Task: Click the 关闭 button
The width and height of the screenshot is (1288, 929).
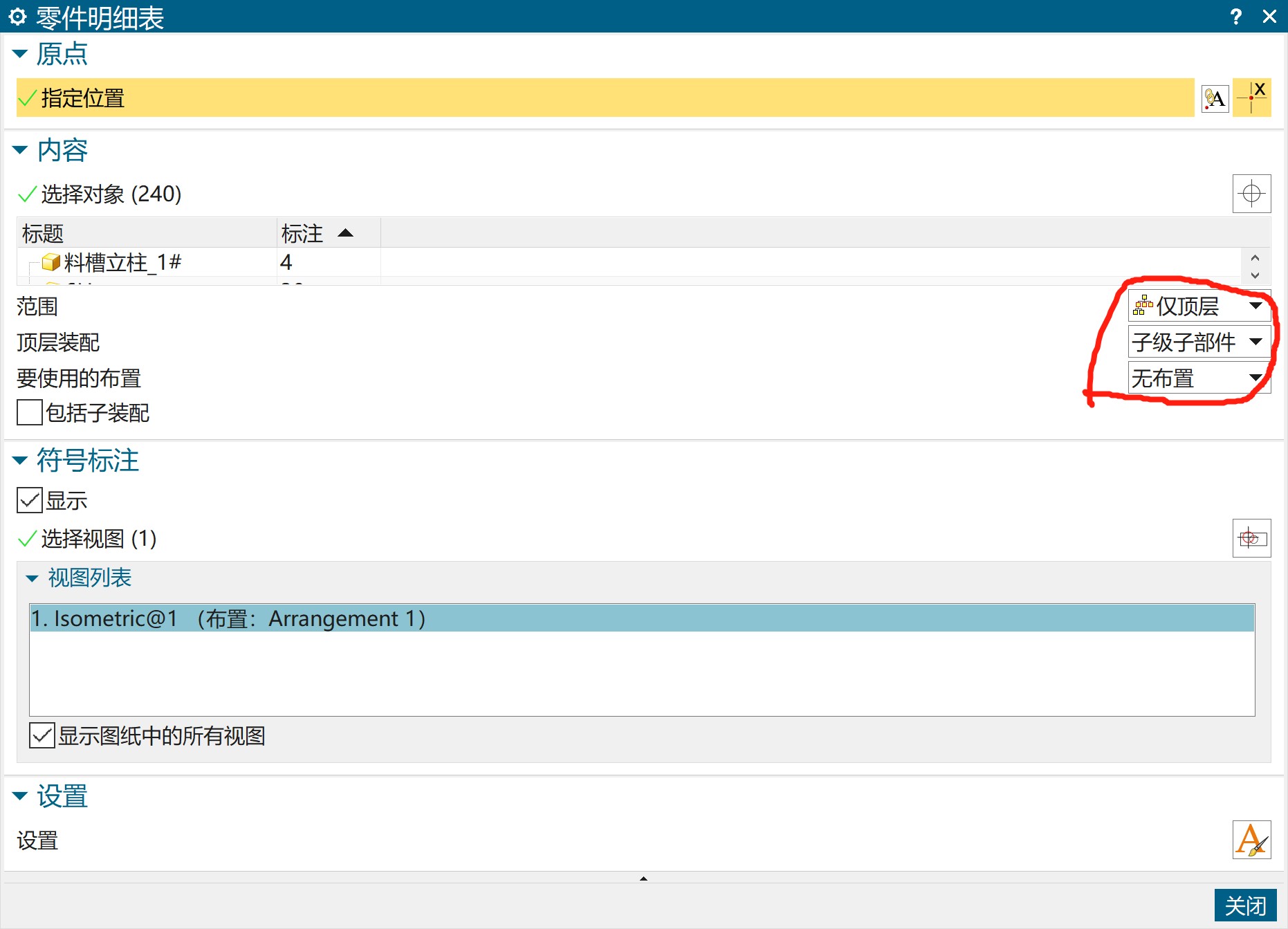Action: 1245,905
